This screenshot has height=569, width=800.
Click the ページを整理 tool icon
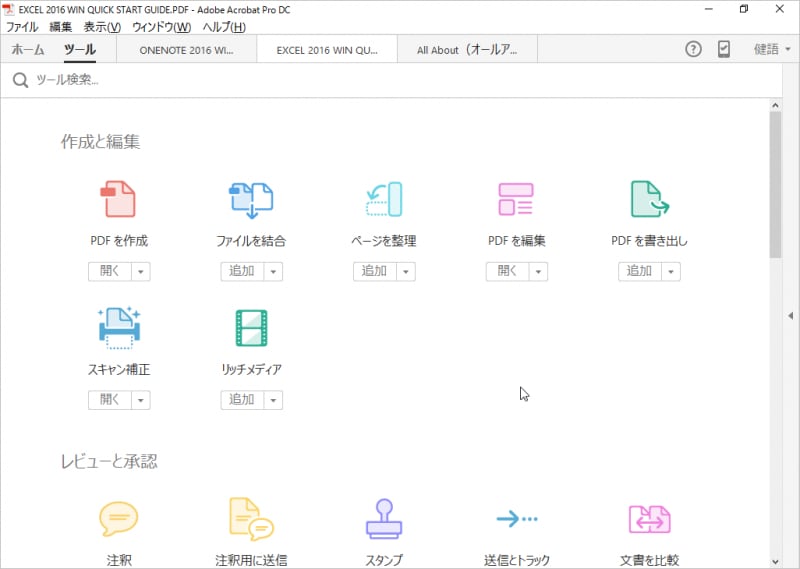[384, 199]
